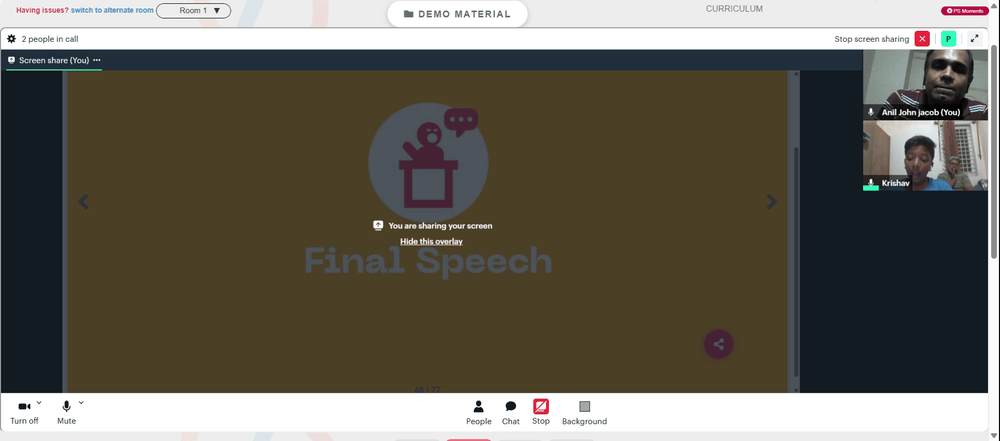Click Hide this overlay link
This screenshot has width=1000, height=441.
click(431, 241)
